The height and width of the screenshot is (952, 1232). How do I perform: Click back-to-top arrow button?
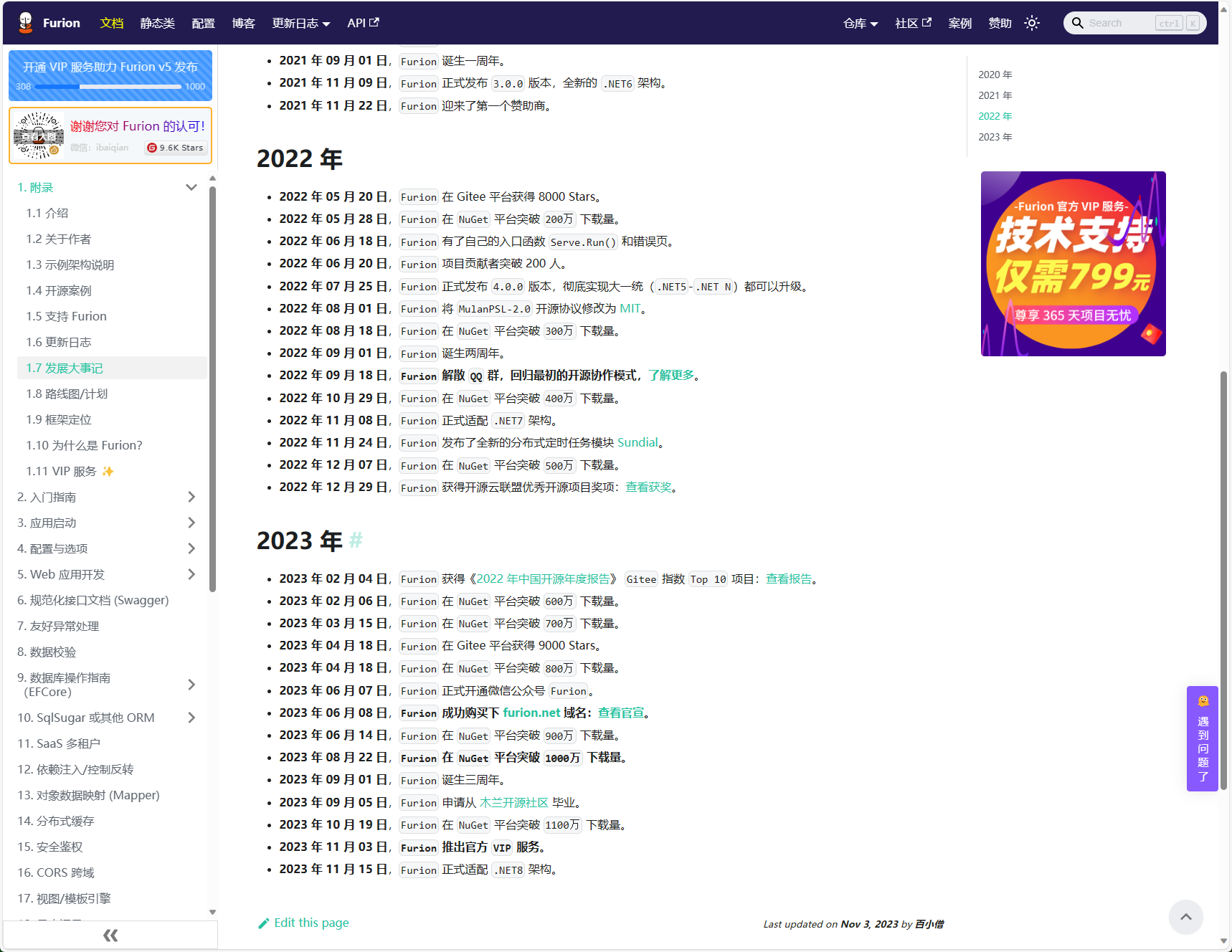(1186, 917)
